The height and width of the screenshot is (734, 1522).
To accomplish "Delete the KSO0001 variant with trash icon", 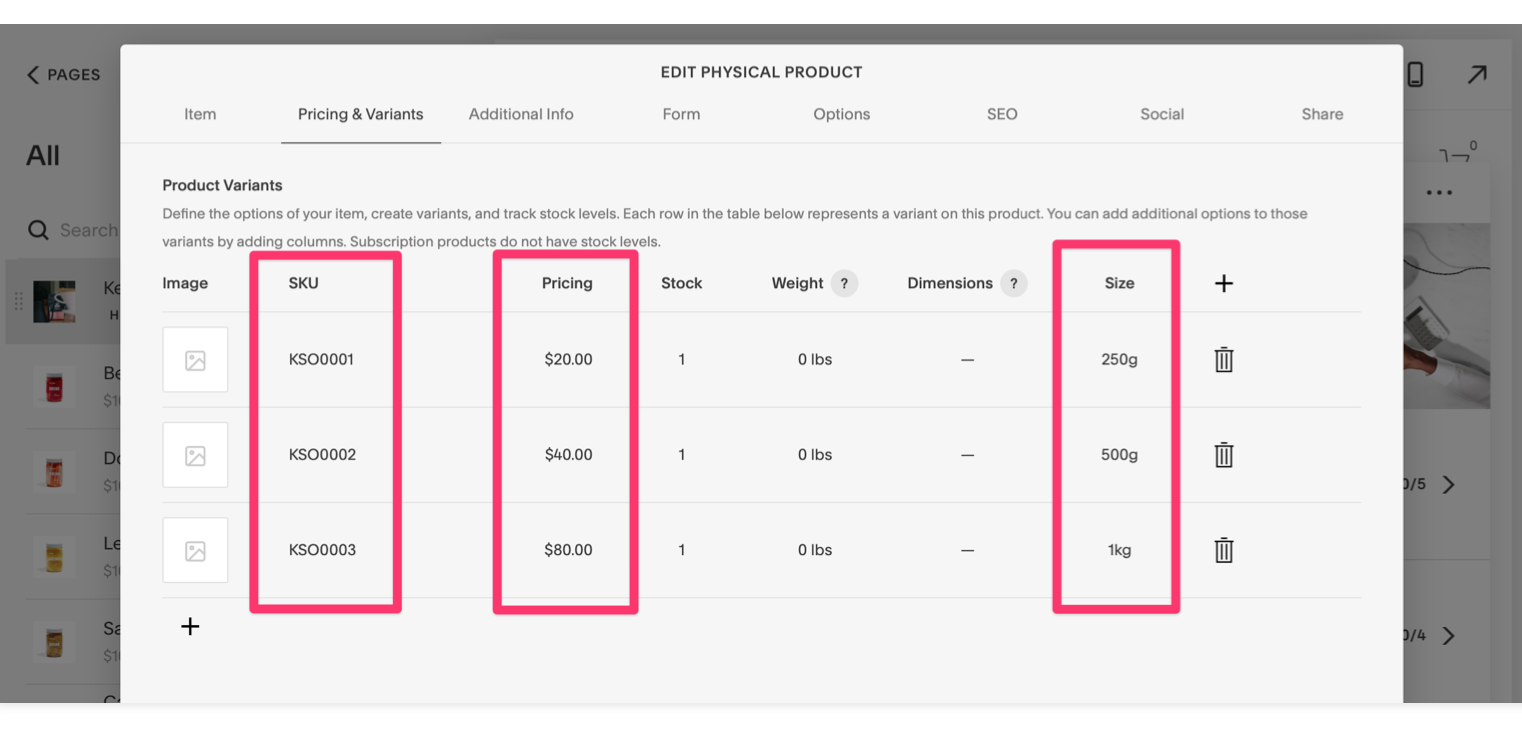I will coord(1223,360).
